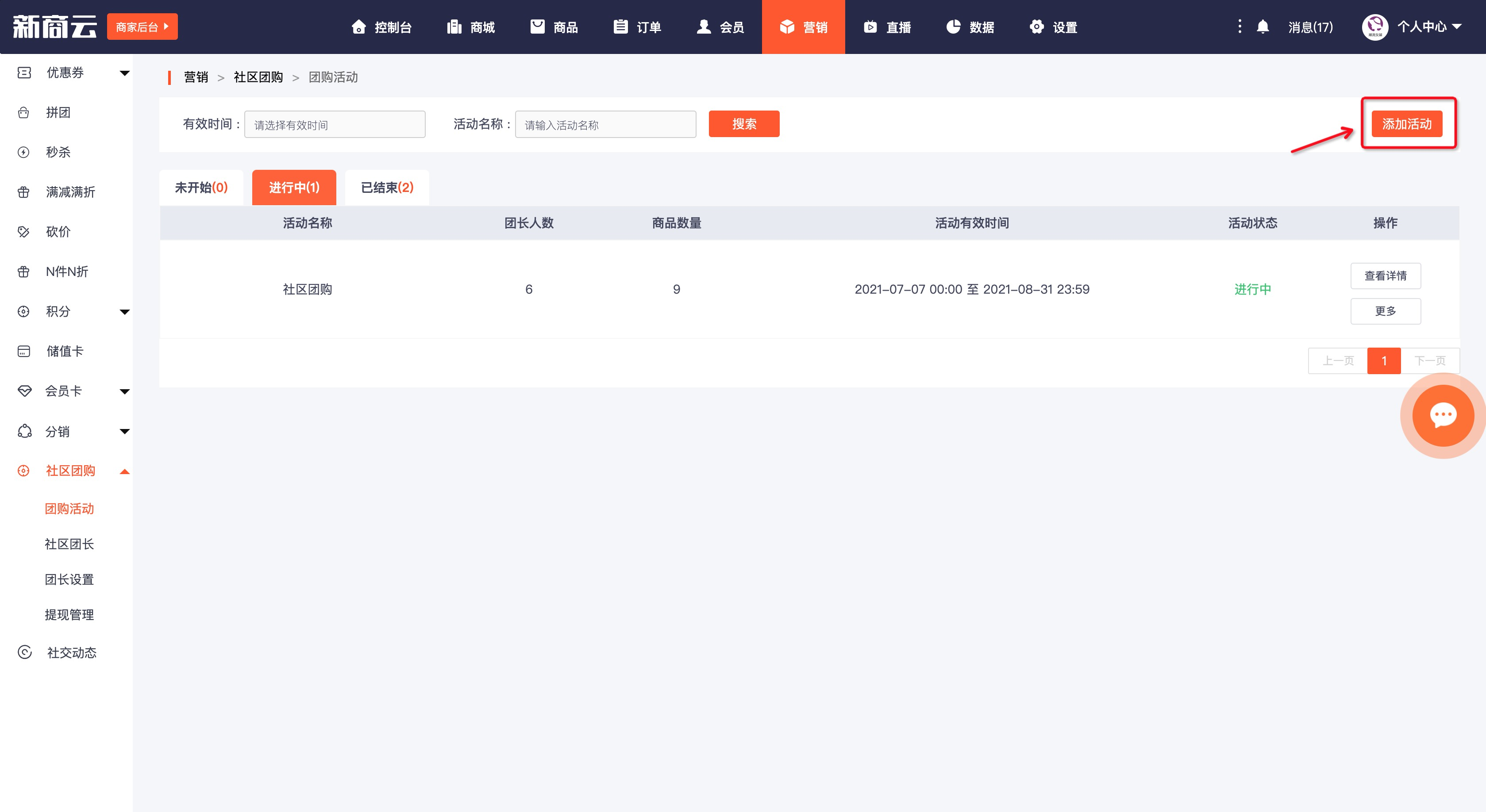Click the bag icon beside 商品
Image resolution: width=1486 pixels, height=812 pixels.
pos(538,27)
